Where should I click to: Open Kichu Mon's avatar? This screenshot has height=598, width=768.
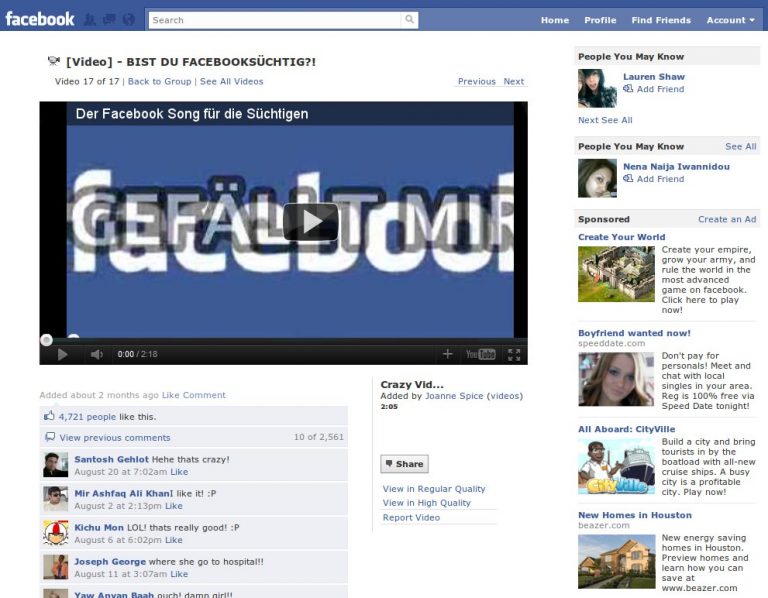55,533
